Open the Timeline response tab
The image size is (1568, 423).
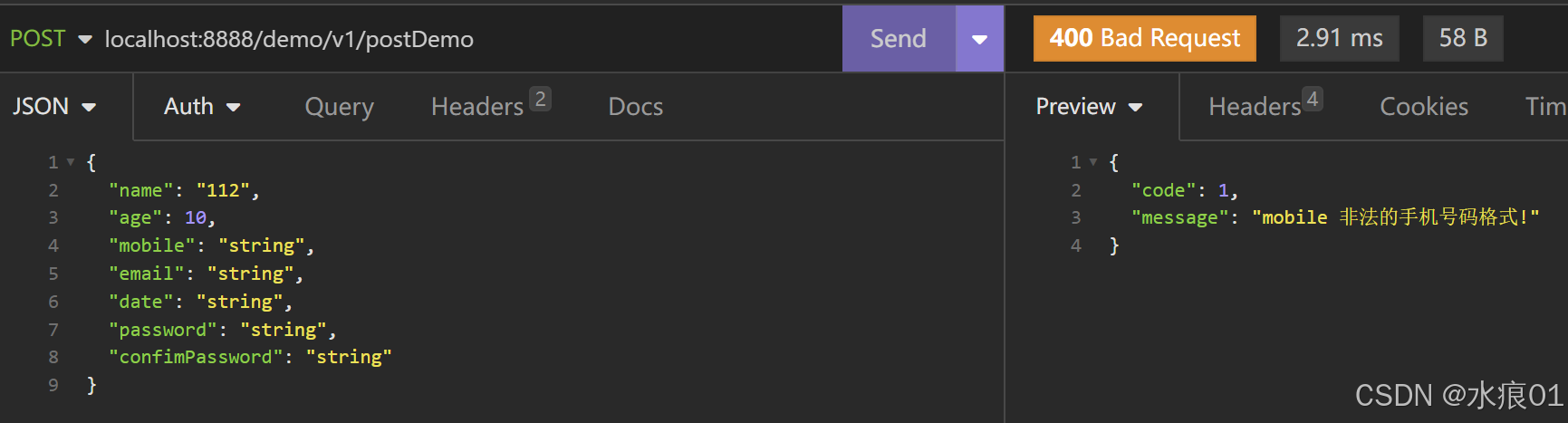coord(1545,107)
